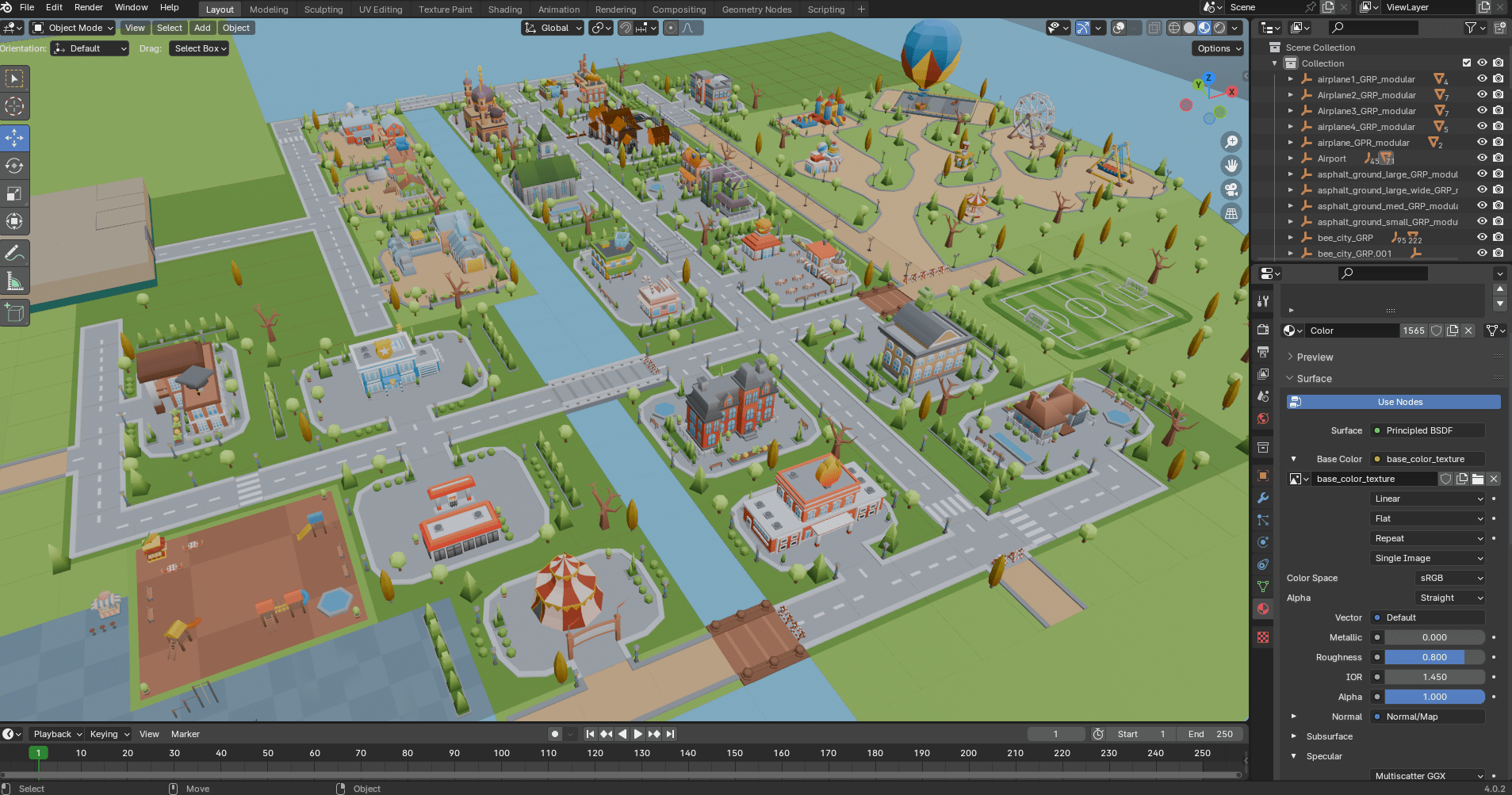1512x795 pixels.
Task: Open the Color Space sRGB dropdown
Action: point(1449,578)
